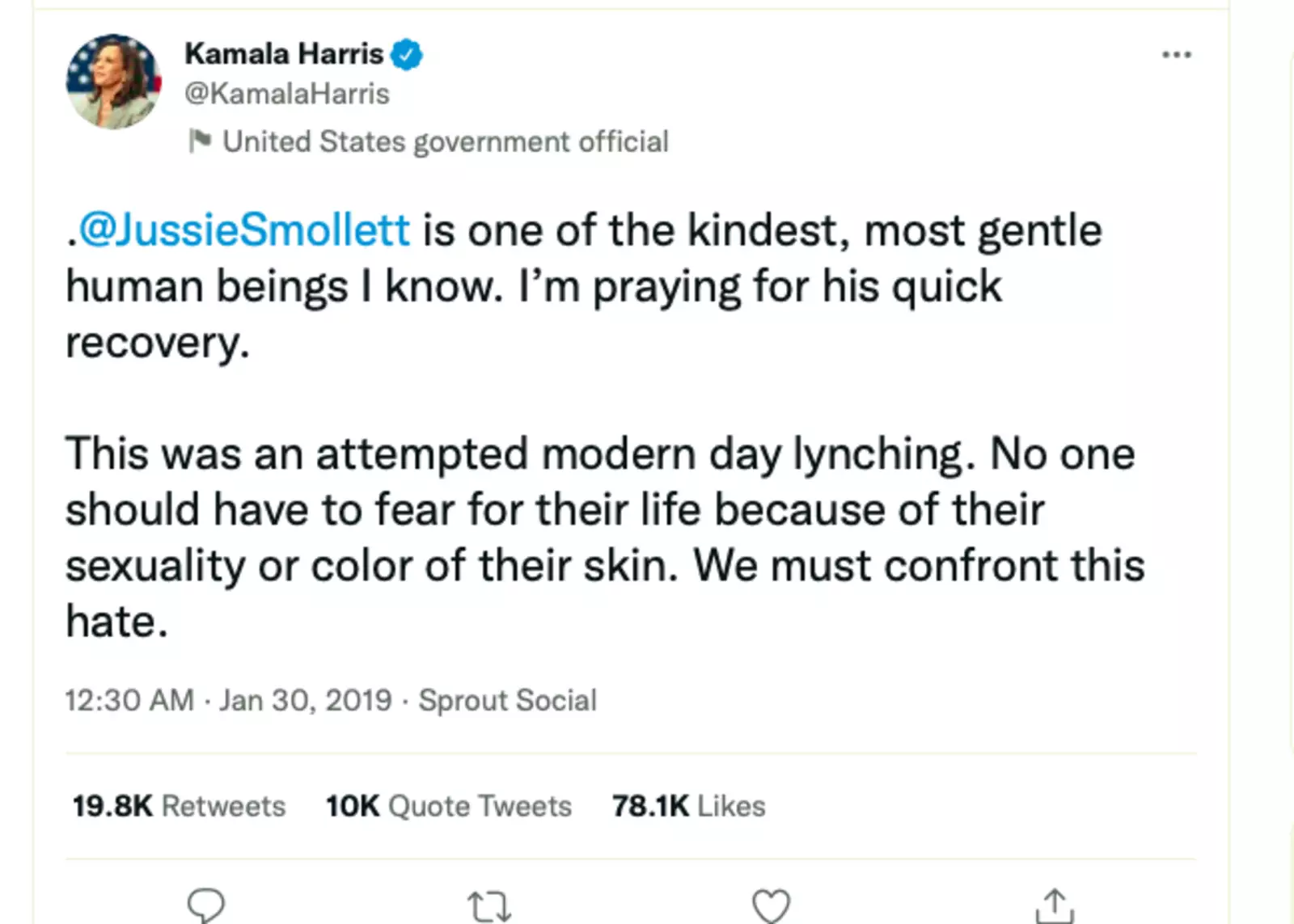
Task: View the 78.1K Likes list
Action: 688,806
